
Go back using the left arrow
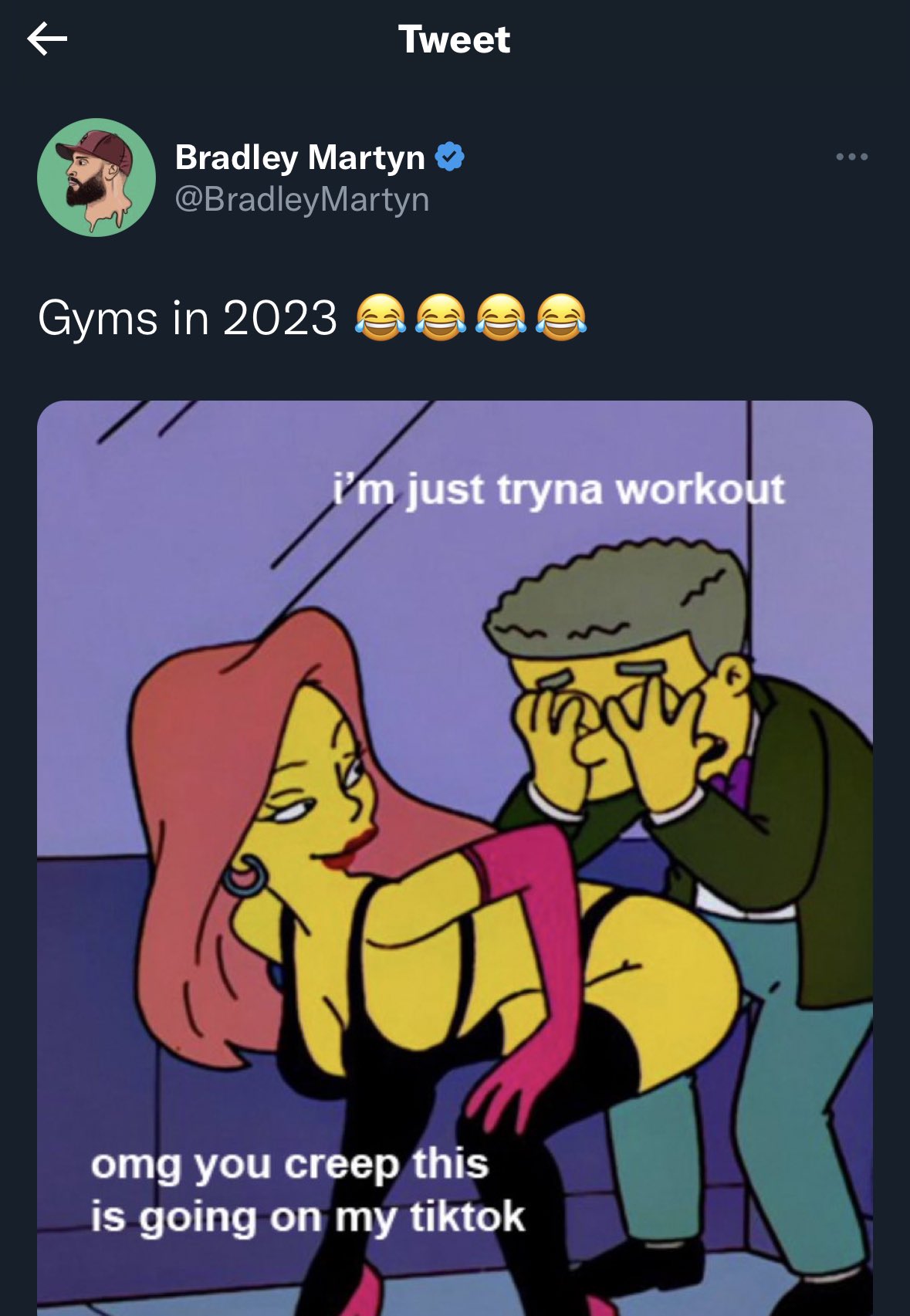(47, 39)
